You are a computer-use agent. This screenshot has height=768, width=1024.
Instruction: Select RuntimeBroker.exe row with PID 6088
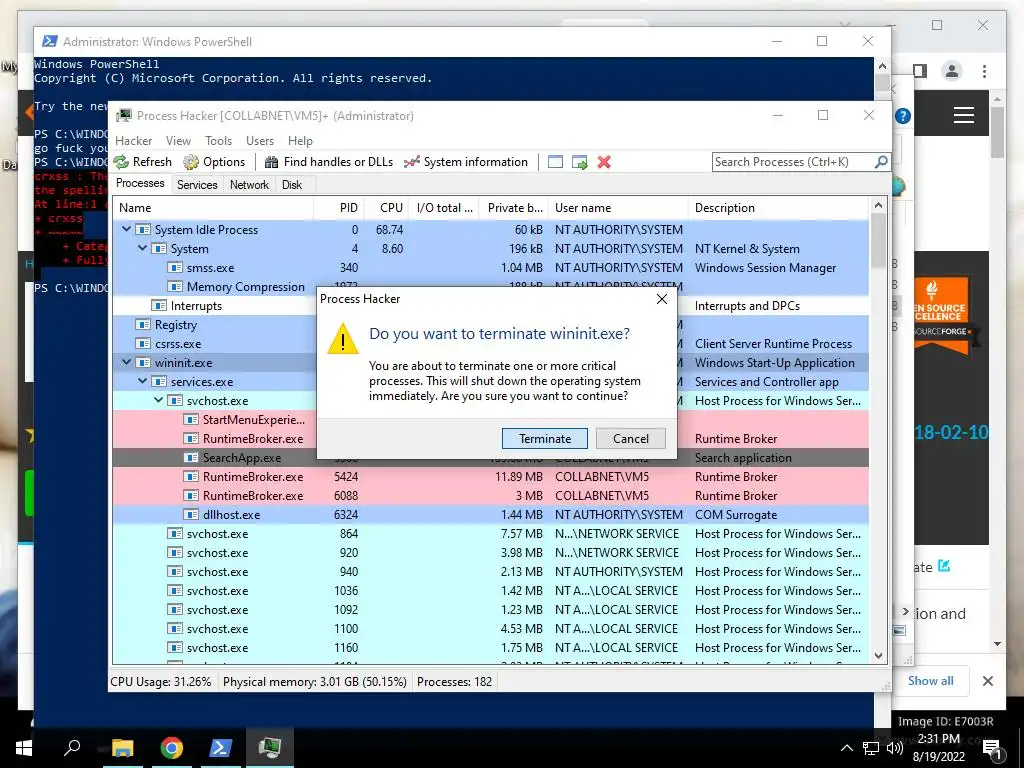pyautogui.click(x=490, y=496)
